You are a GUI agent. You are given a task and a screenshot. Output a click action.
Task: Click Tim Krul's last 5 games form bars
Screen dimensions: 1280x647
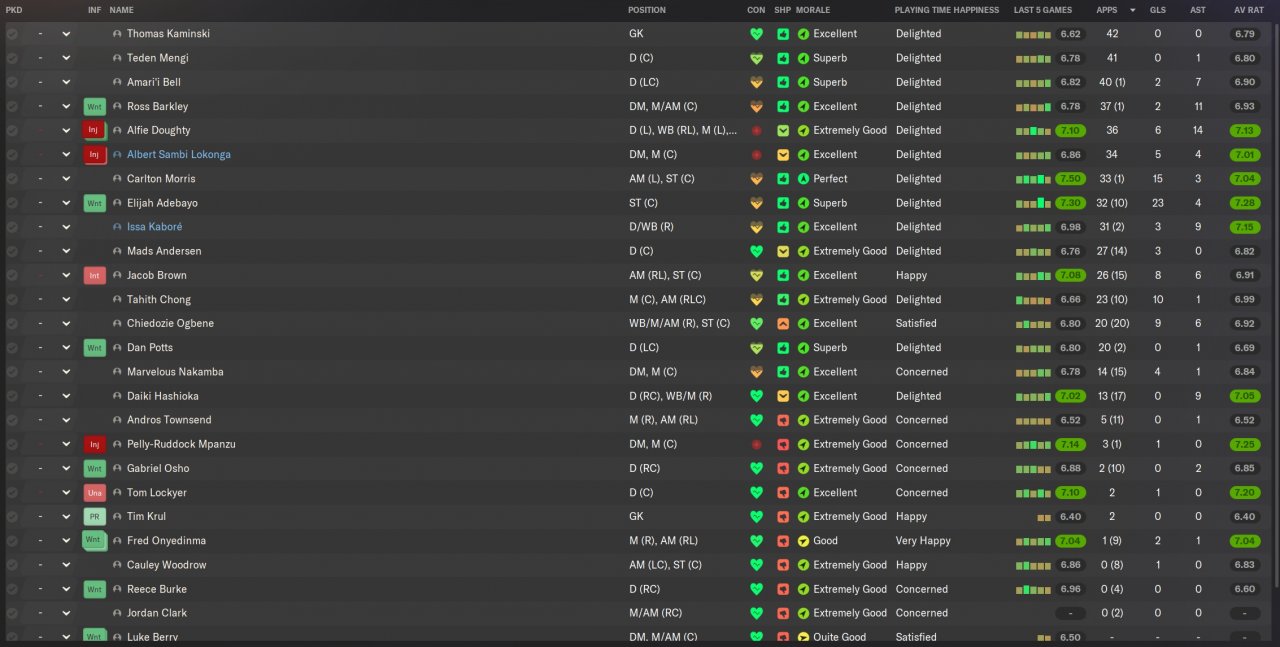pyautogui.click(x=1044, y=517)
